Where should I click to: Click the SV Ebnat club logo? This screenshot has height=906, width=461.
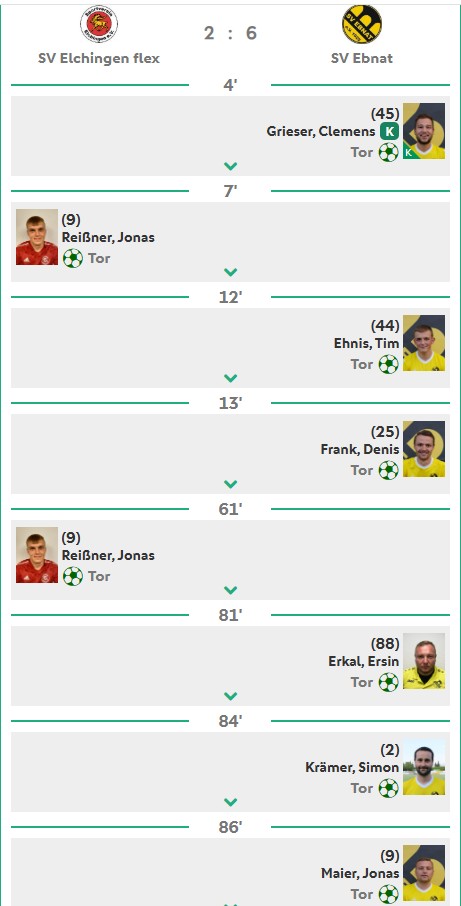pos(362,24)
